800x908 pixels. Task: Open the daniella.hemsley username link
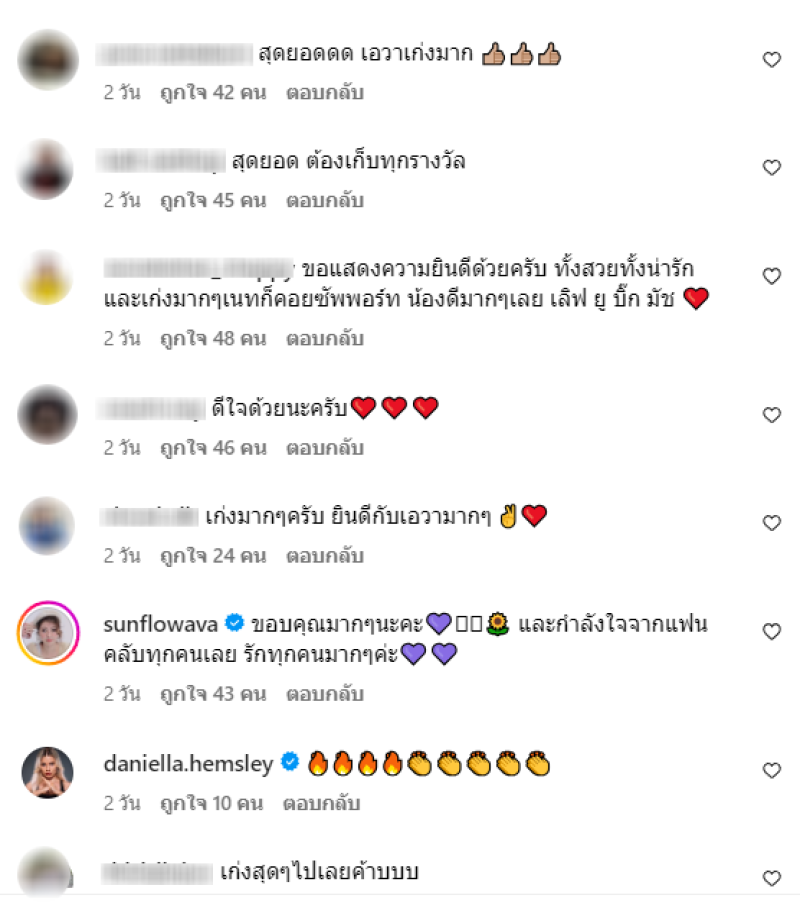[188, 764]
